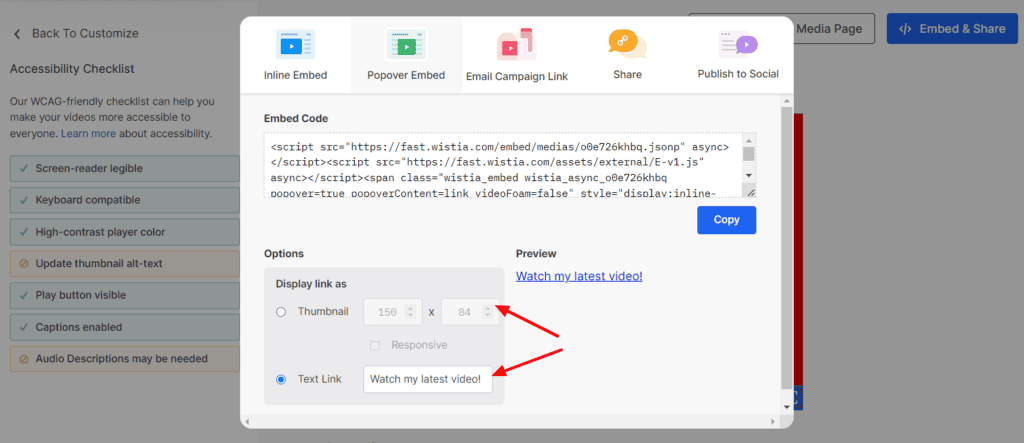Click checkmark icon next to Captions enabled
Screen dimensions: 1024x443
tap(24, 327)
